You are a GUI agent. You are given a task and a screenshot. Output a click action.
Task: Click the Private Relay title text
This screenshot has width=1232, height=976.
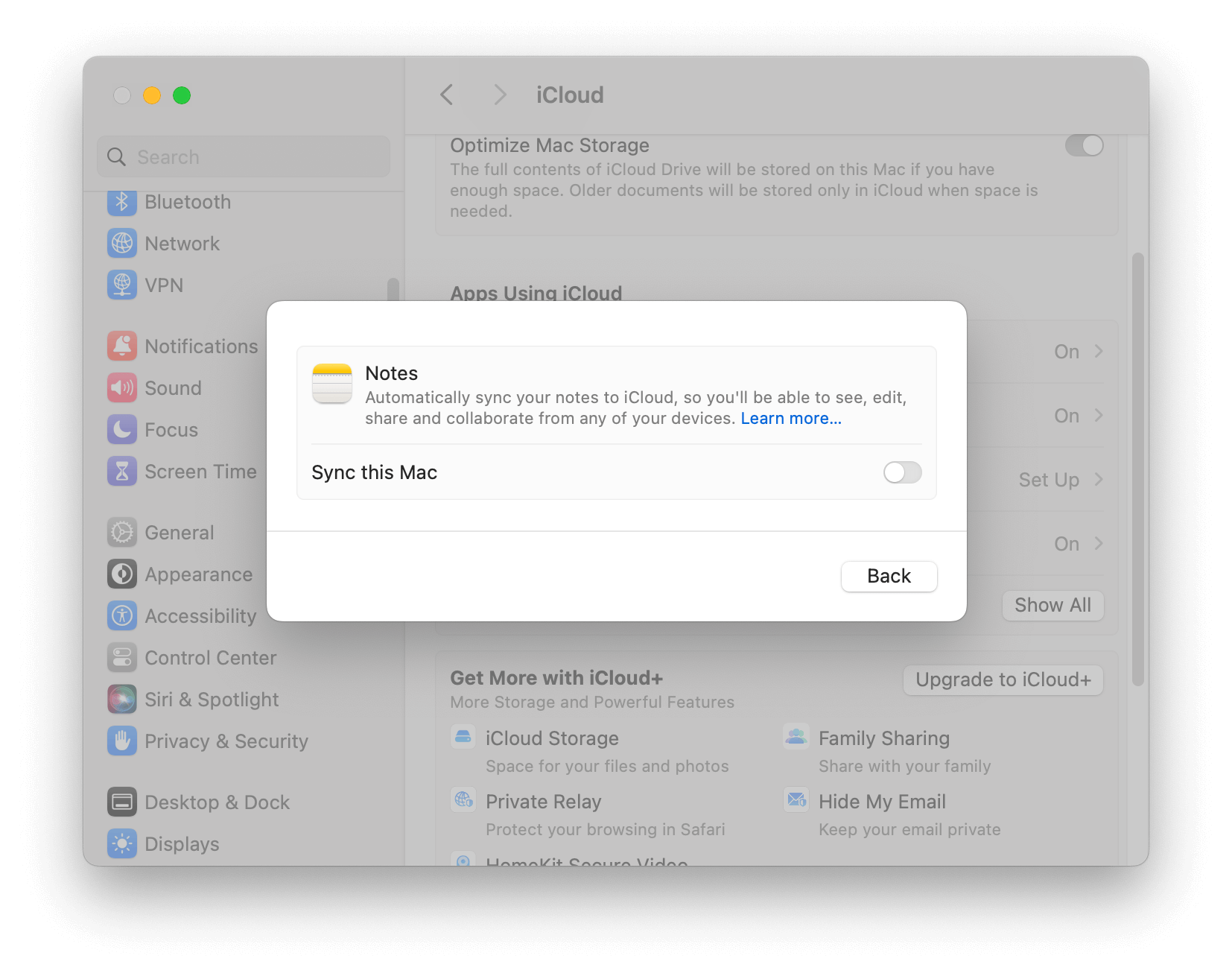pos(544,802)
